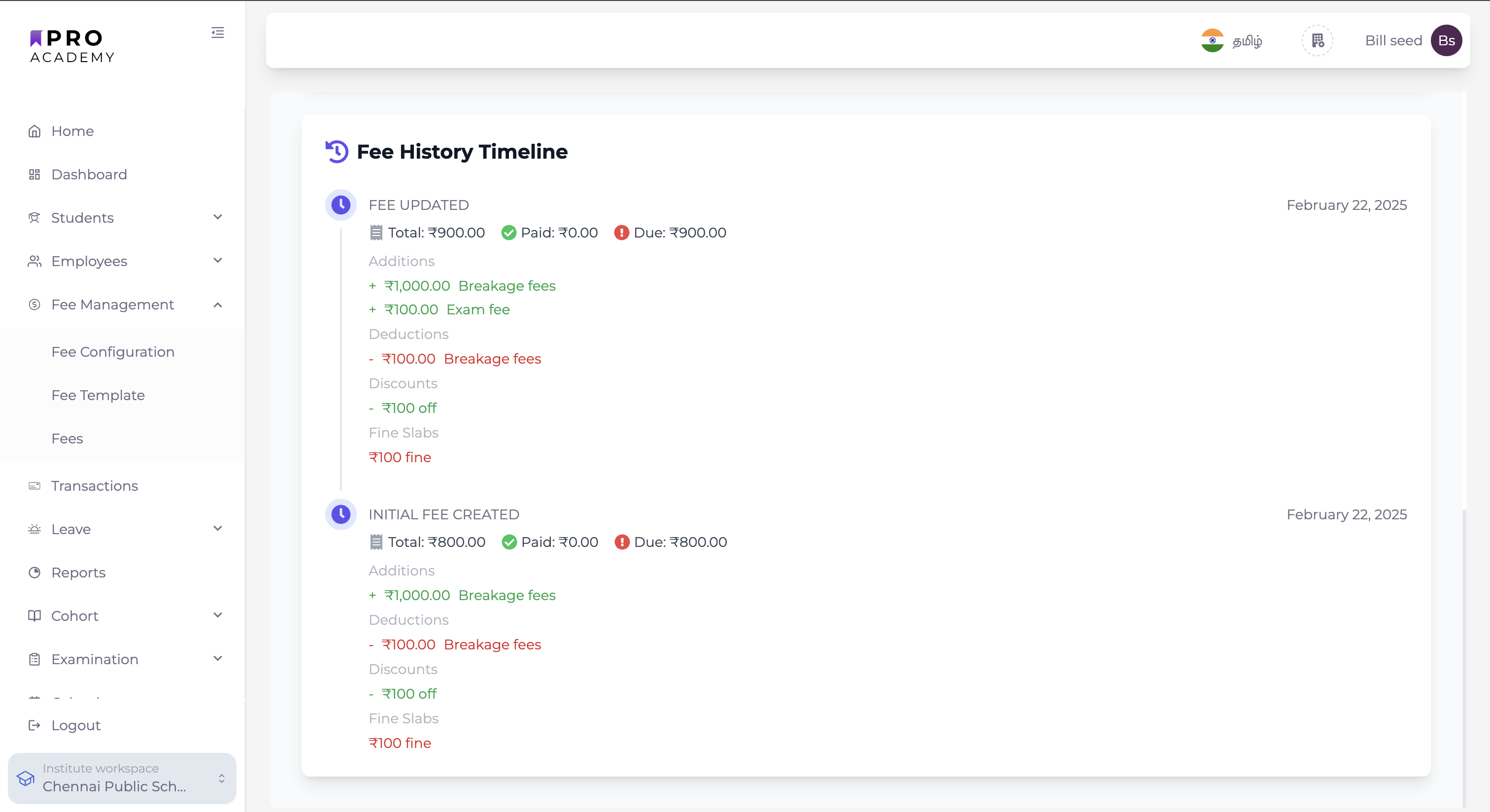Click the Cohort book icon
This screenshot has width=1490, height=812.
coord(34,616)
